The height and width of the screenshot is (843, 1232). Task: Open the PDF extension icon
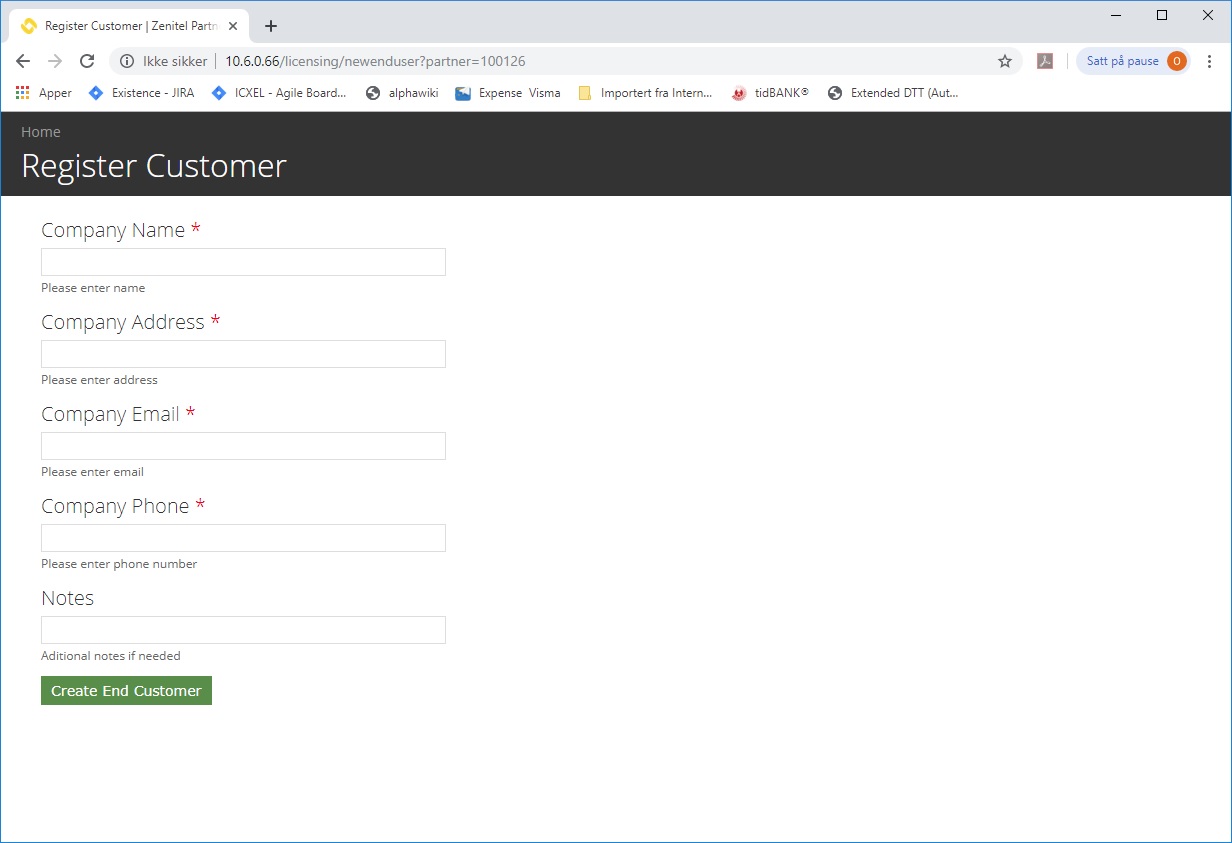1045,61
